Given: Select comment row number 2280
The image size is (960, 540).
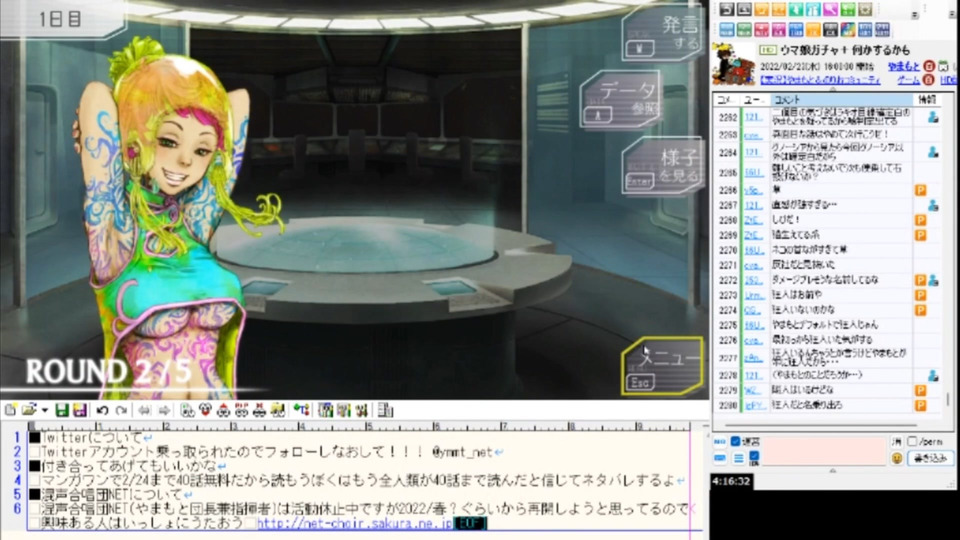Looking at the screenshot, I should [x=827, y=405].
